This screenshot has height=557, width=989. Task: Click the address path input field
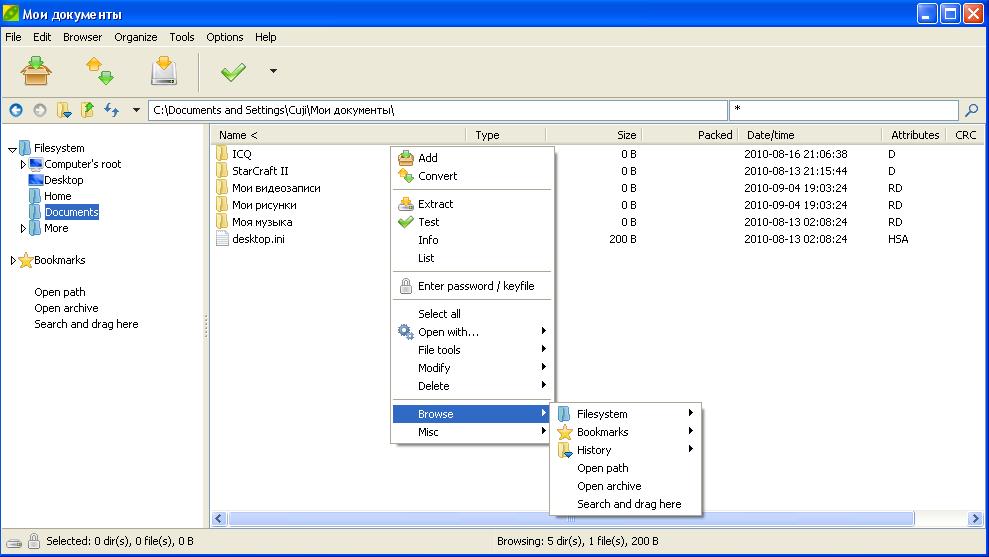[437, 110]
